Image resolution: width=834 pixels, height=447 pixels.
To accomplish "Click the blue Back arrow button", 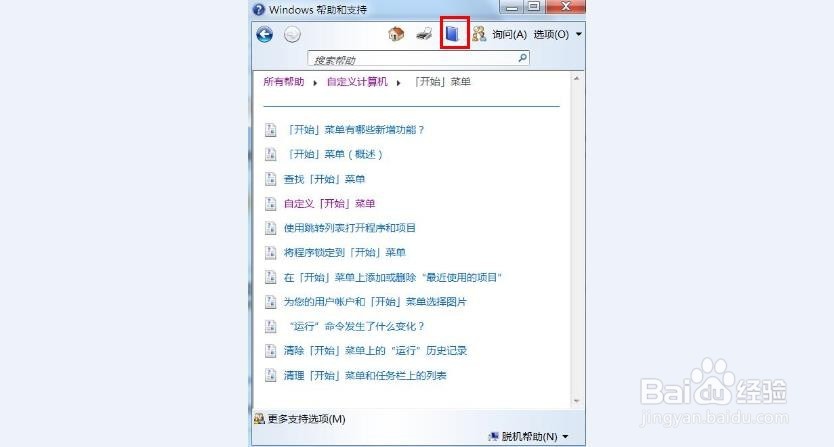I will pyautogui.click(x=264, y=35).
